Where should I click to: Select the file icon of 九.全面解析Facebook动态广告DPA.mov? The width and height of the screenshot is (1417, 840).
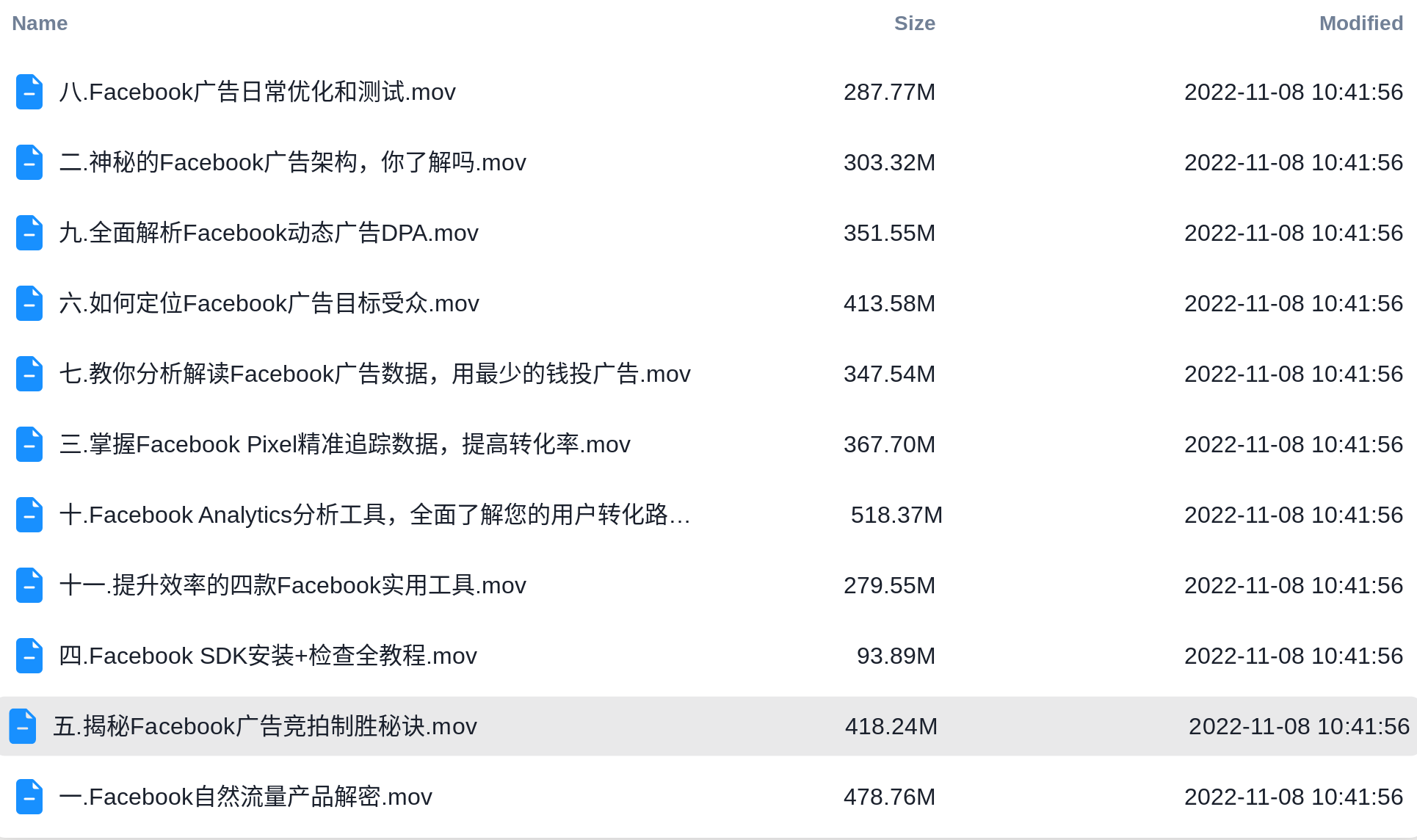coord(29,233)
